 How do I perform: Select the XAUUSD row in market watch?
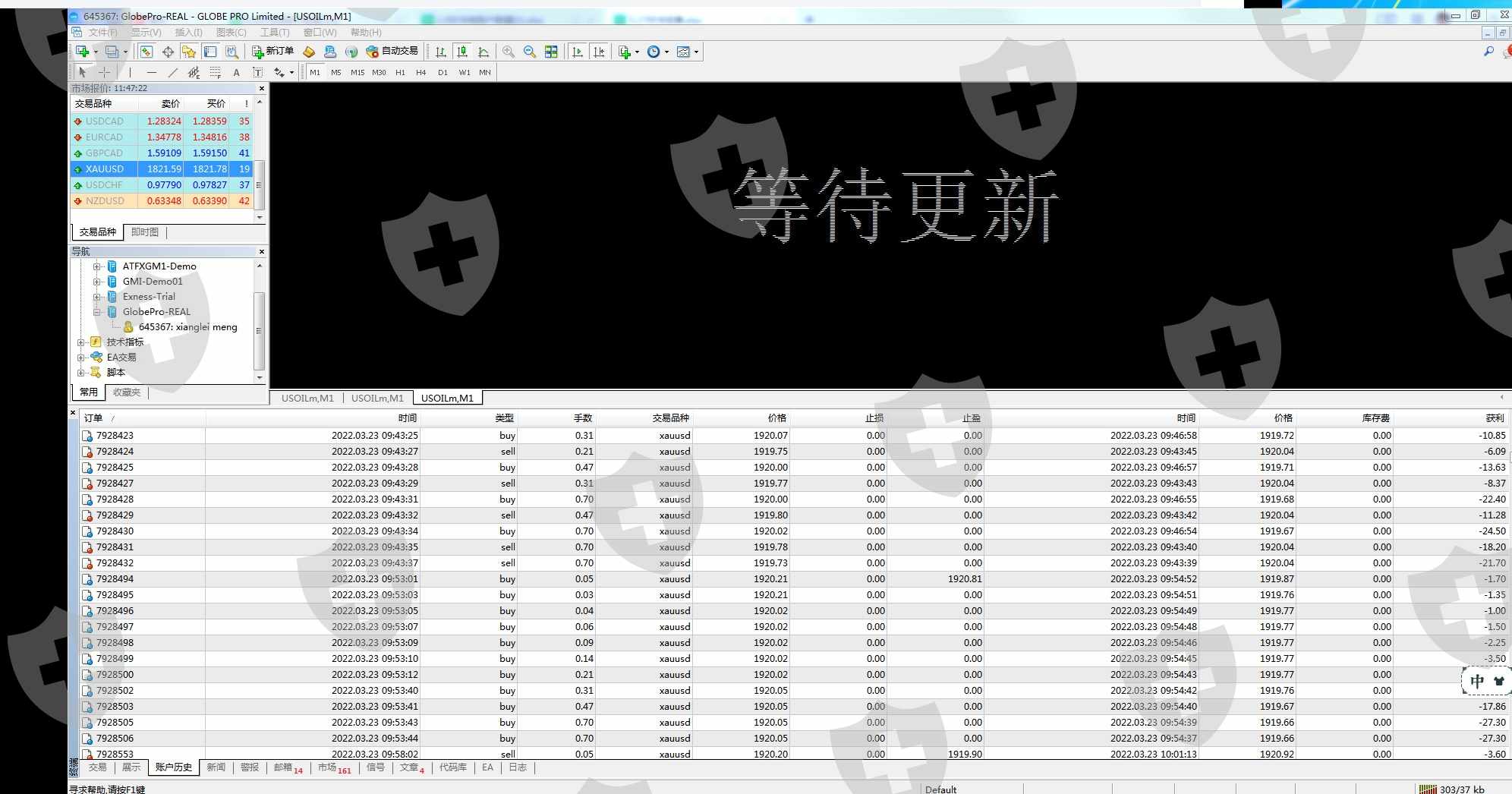161,169
